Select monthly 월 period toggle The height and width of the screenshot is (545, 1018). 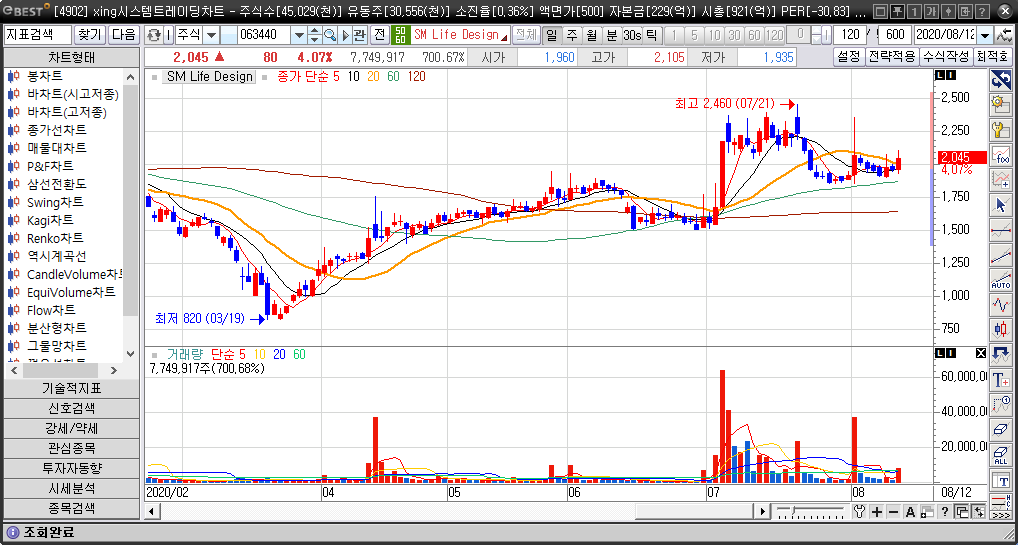click(591, 35)
